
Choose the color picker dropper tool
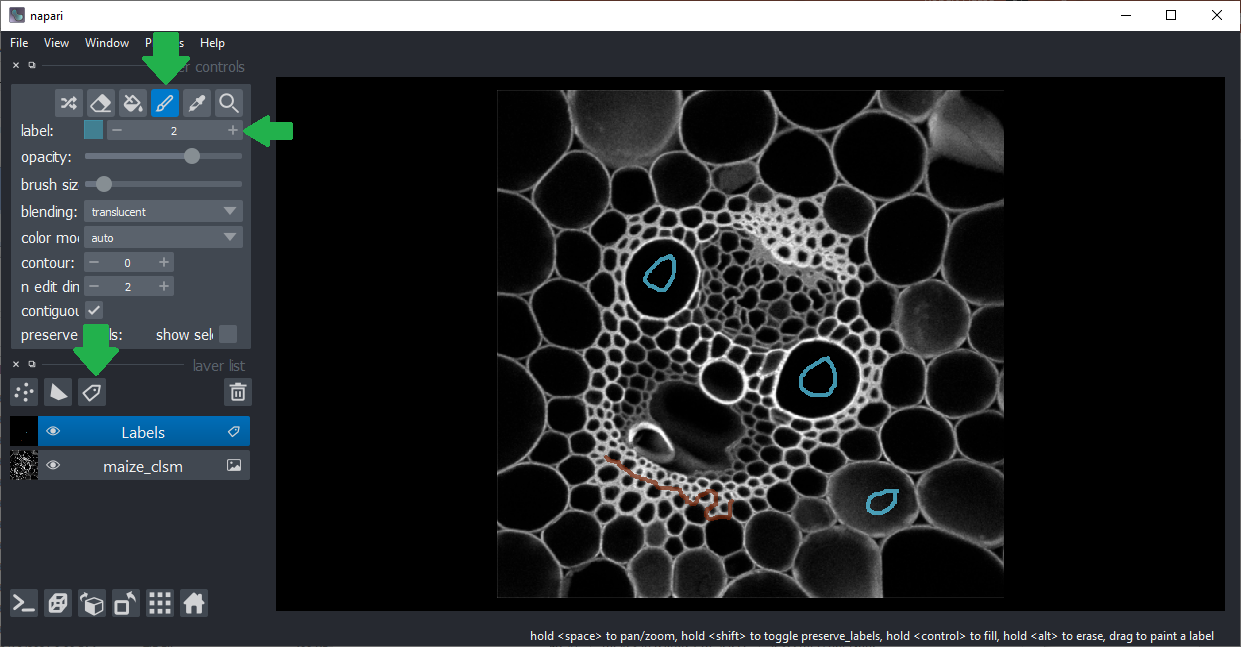(x=197, y=103)
